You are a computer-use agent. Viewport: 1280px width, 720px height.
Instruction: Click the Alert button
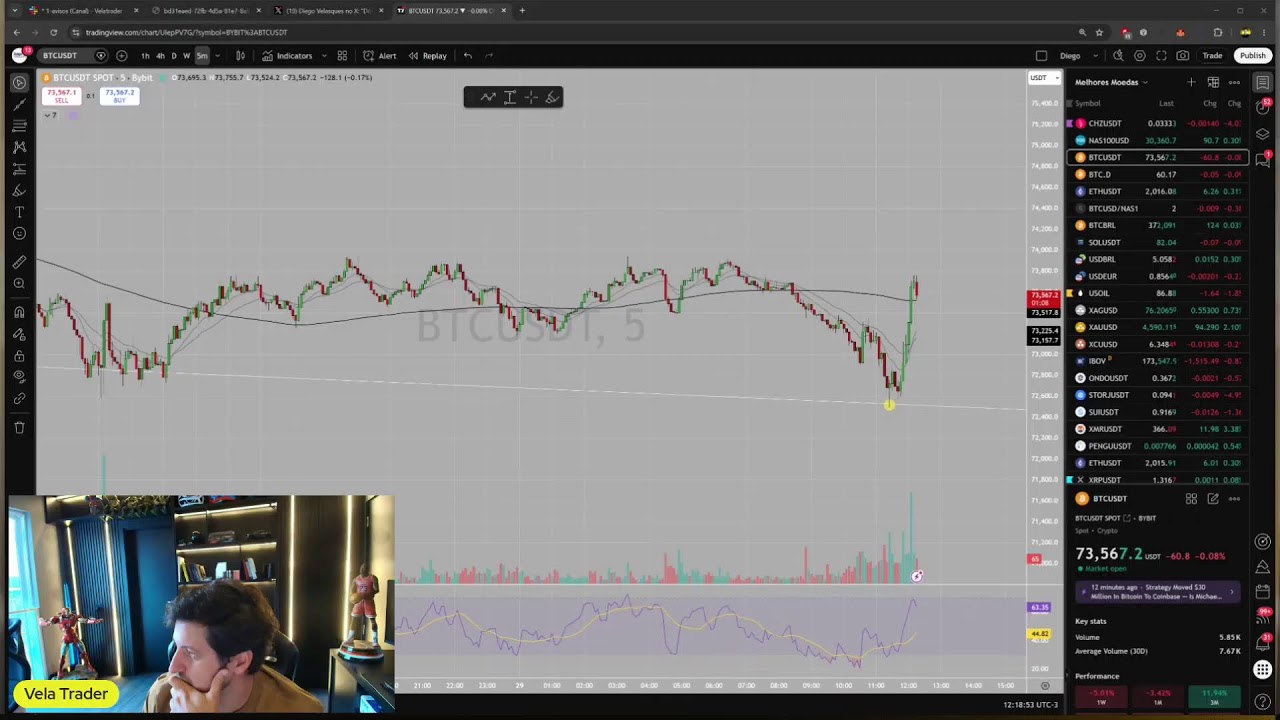tap(380, 56)
